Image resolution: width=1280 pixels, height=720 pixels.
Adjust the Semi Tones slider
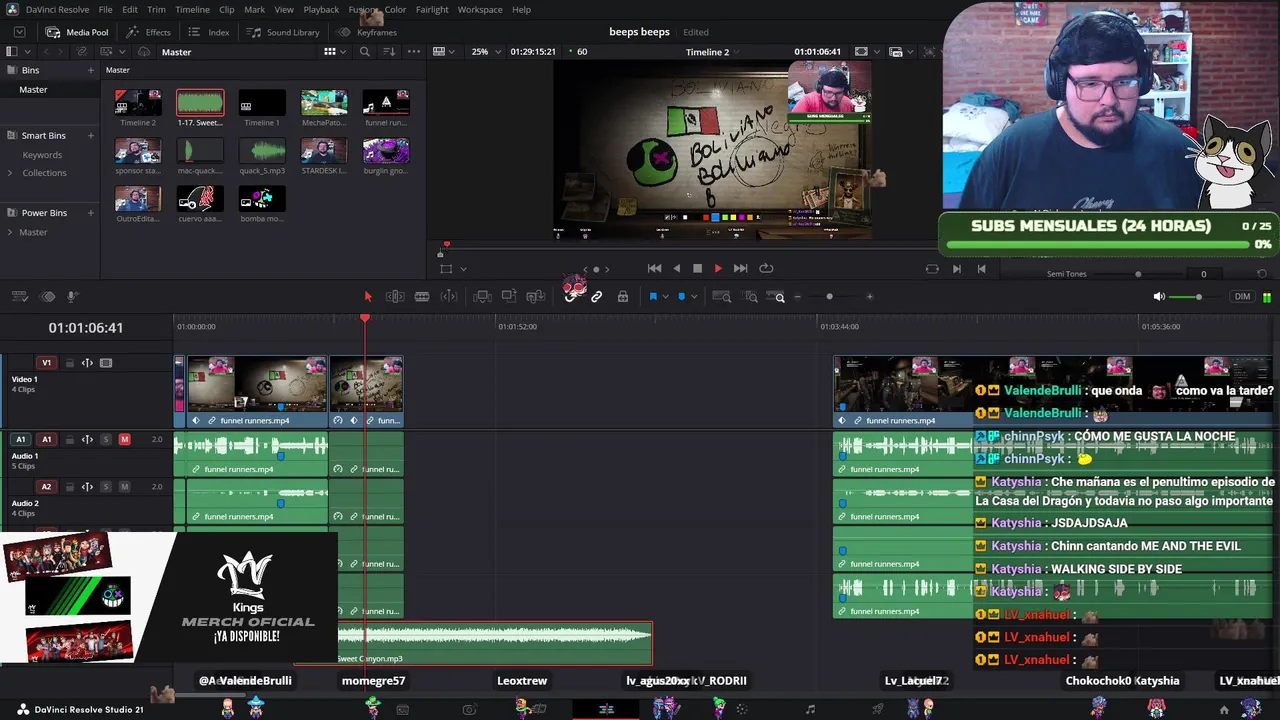(x=1138, y=274)
